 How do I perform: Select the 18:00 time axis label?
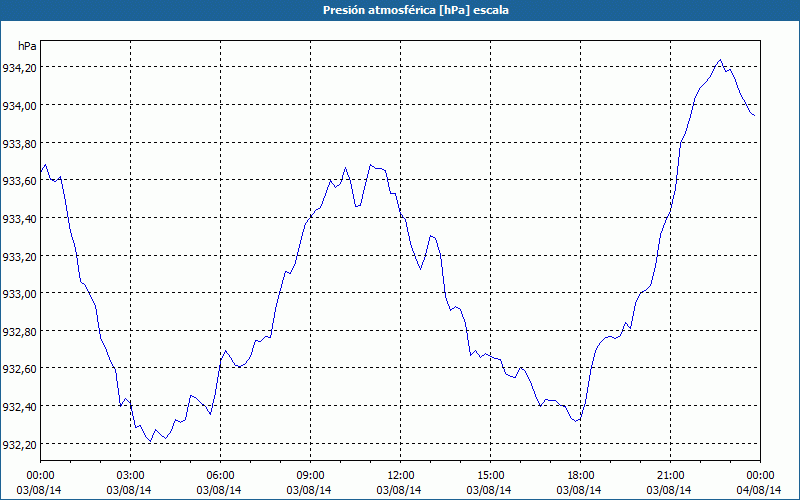[580, 476]
